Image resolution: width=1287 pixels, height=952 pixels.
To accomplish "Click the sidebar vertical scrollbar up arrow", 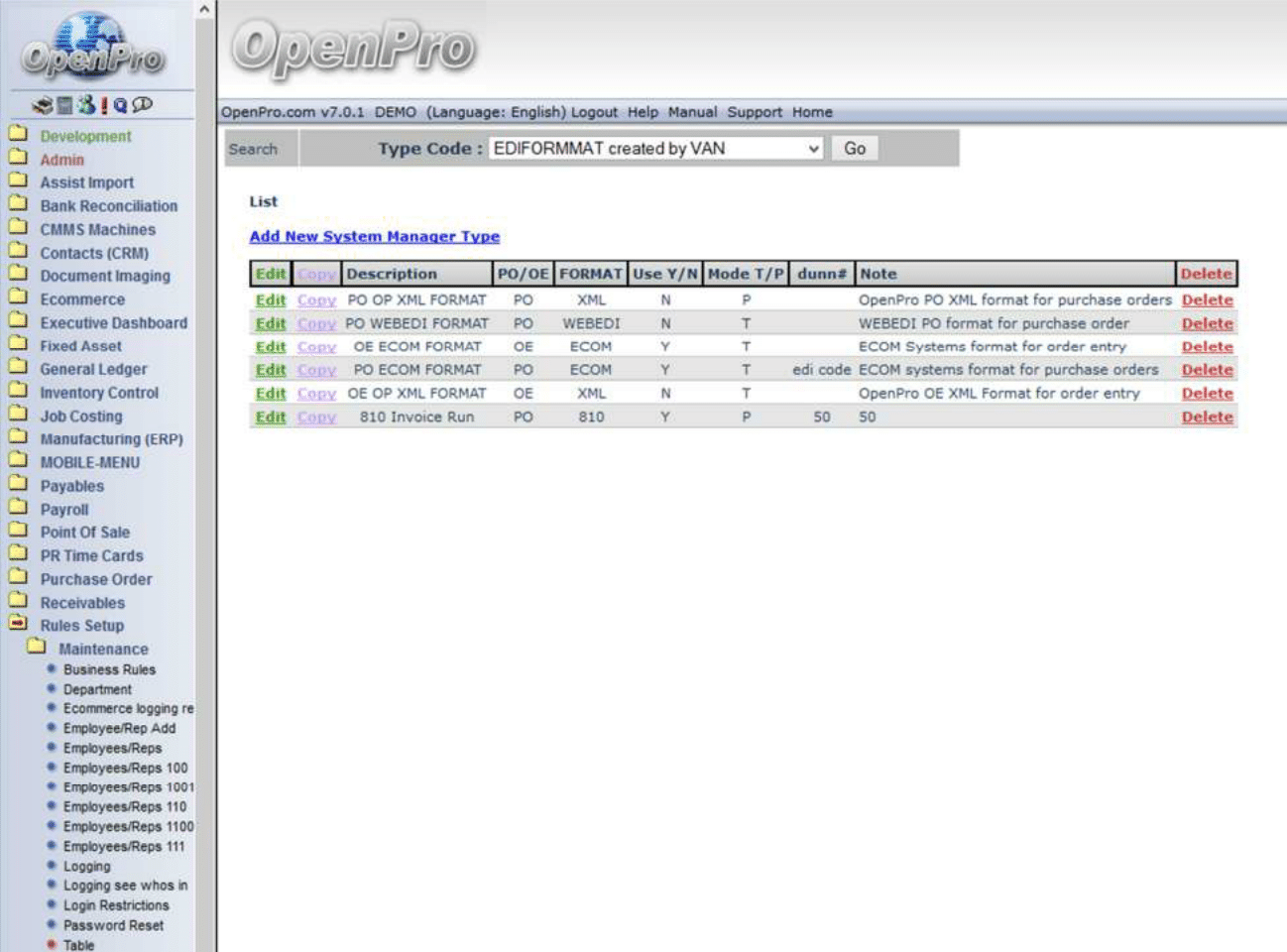I will click(204, 10).
